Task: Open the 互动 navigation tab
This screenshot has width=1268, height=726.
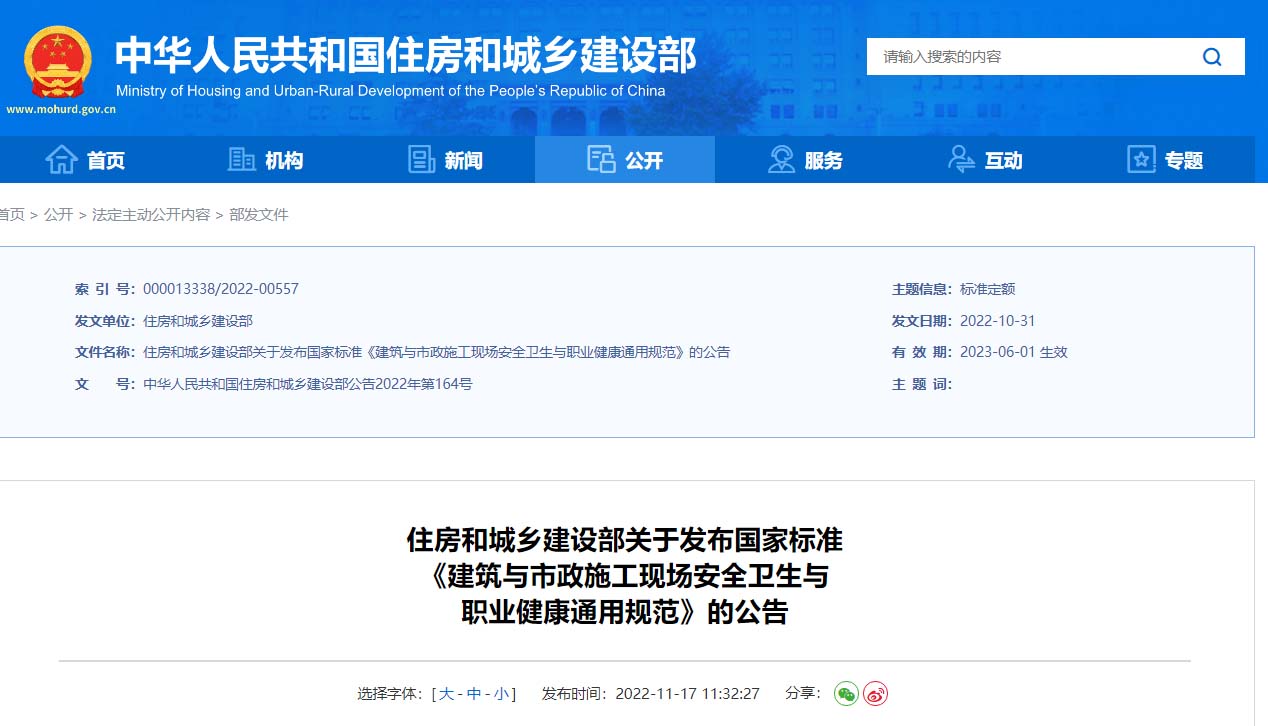Action: (985, 160)
